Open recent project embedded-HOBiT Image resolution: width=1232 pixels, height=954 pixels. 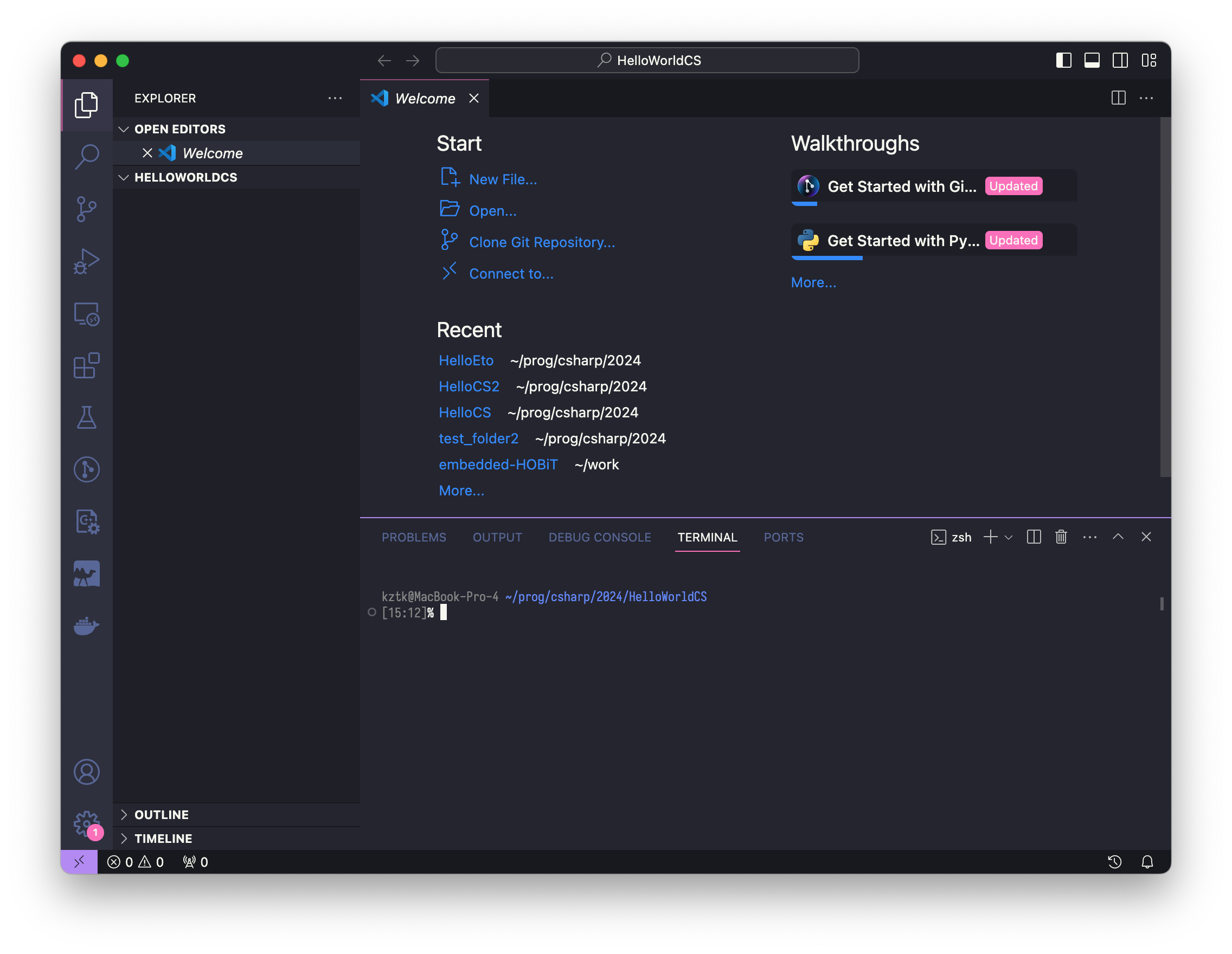498,464
